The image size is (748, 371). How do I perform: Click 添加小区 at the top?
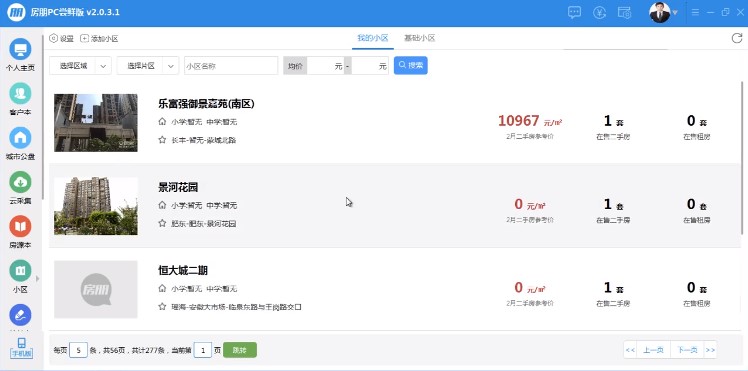99,39
